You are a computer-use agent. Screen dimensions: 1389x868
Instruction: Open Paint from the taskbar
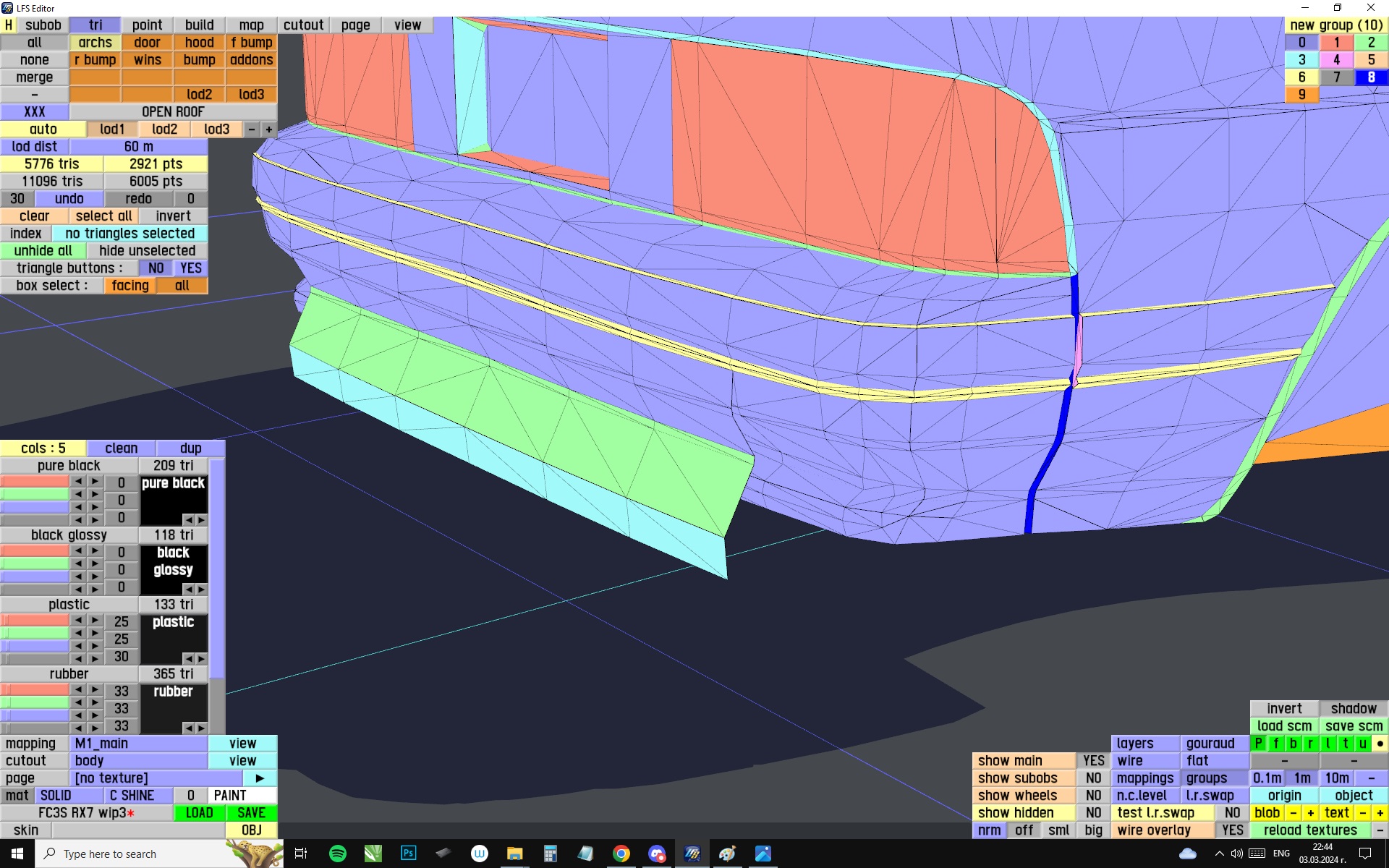(727, 854)
